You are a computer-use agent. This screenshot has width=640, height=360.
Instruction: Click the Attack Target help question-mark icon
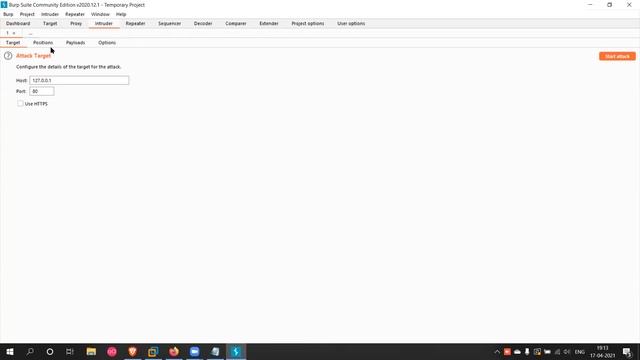[8, 56]
